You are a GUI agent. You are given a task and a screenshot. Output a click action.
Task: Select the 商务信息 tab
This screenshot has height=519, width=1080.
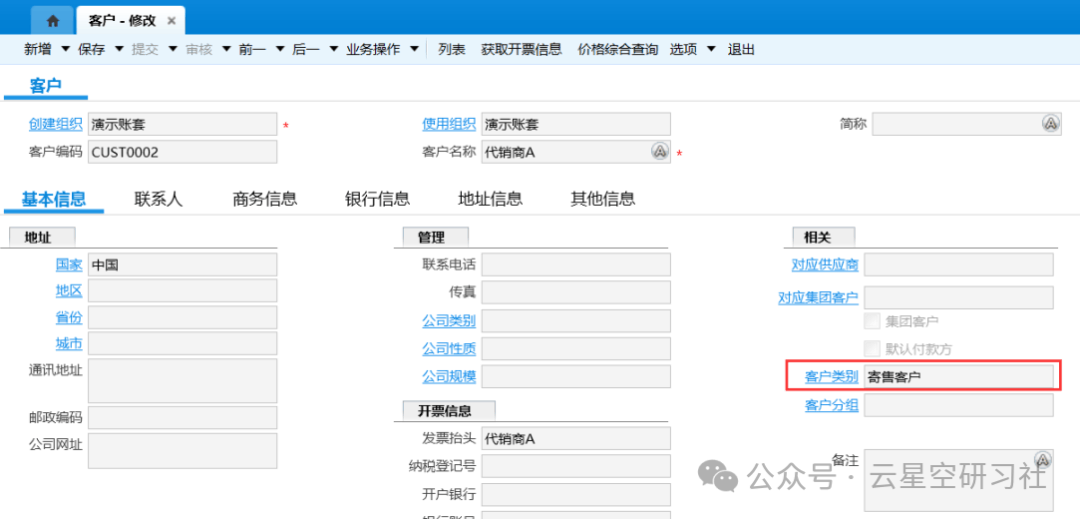[265, 199]
